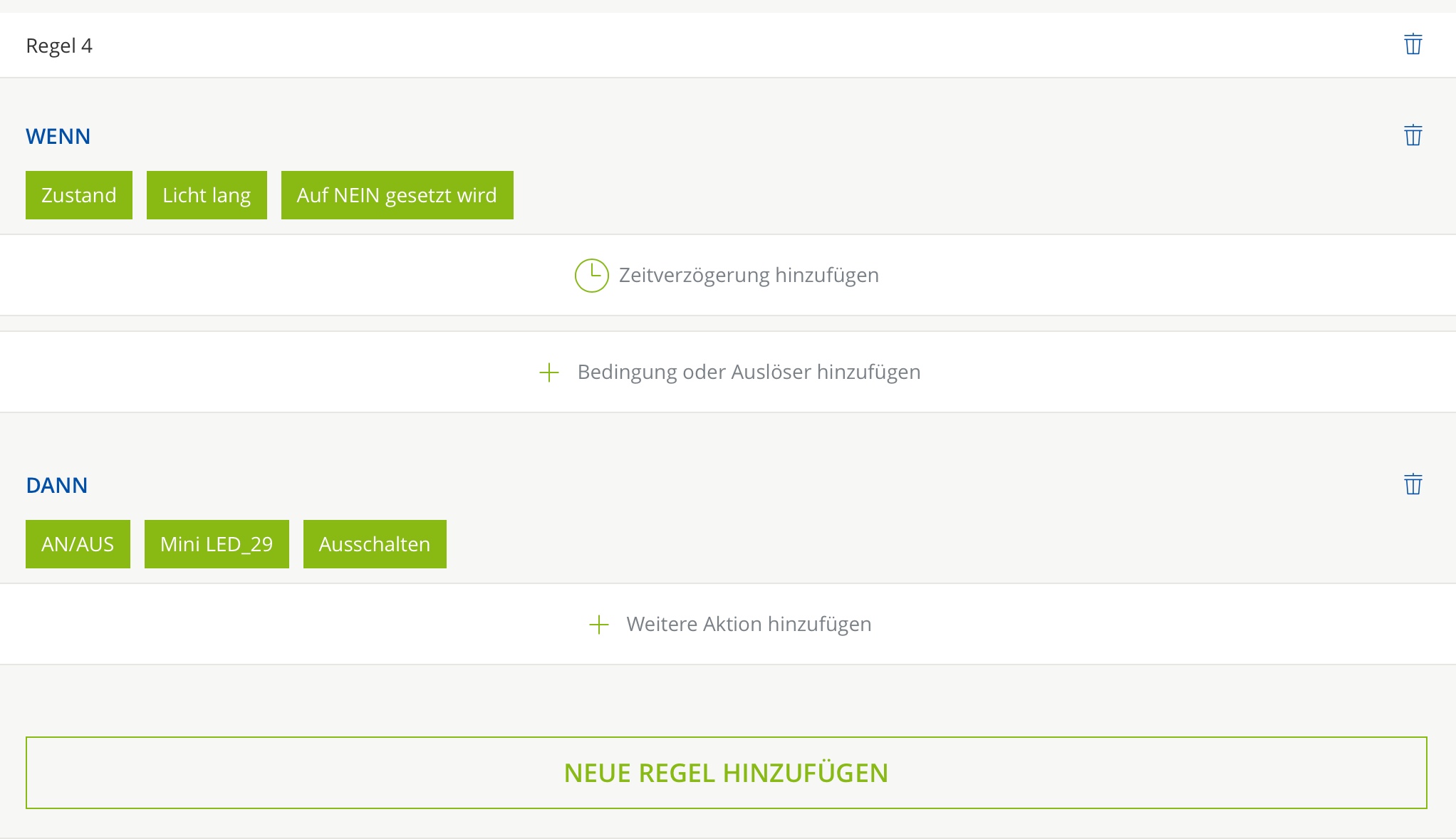Select the Mini LED_29 device chip
Viewport: 1456px width, 839px height.
click(217, 544)
